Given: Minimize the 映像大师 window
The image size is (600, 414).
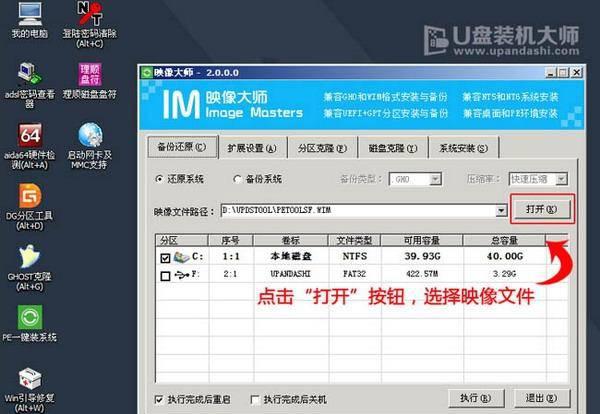Looking at the screenshot, I should pyautogui.click(x=550, y=72).
